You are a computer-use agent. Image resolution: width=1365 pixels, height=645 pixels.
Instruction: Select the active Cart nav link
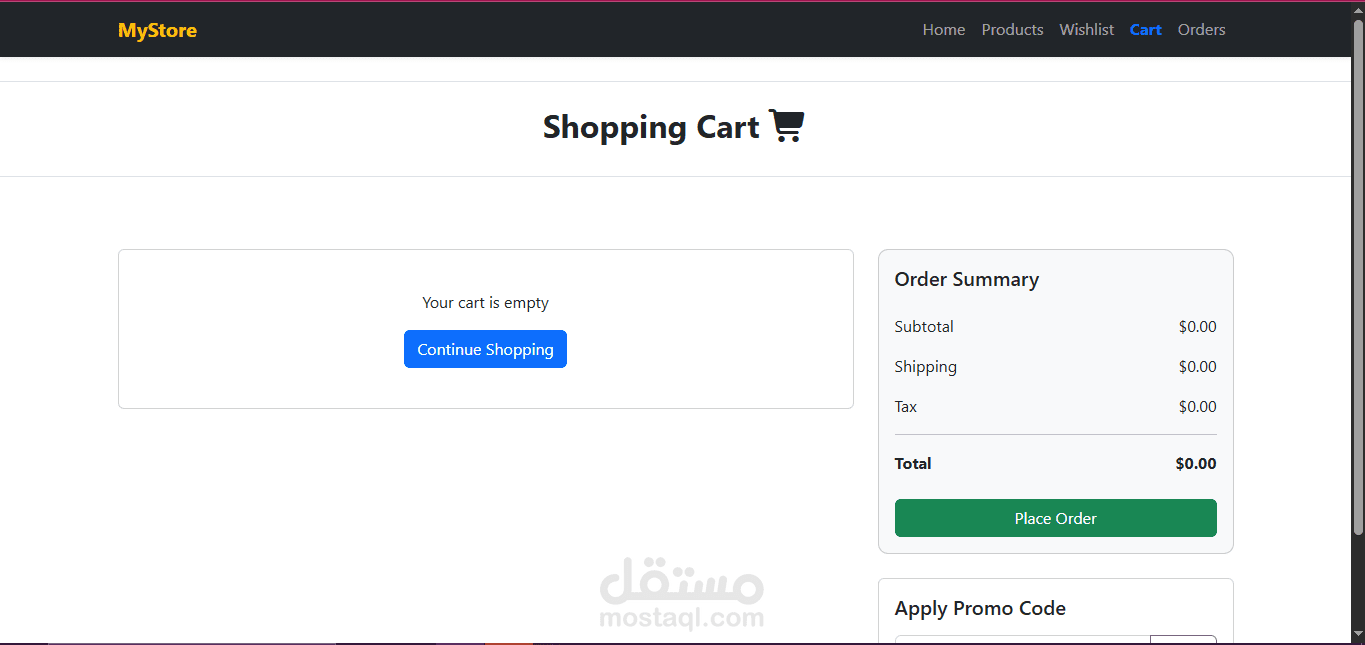tap(1145, 30)
